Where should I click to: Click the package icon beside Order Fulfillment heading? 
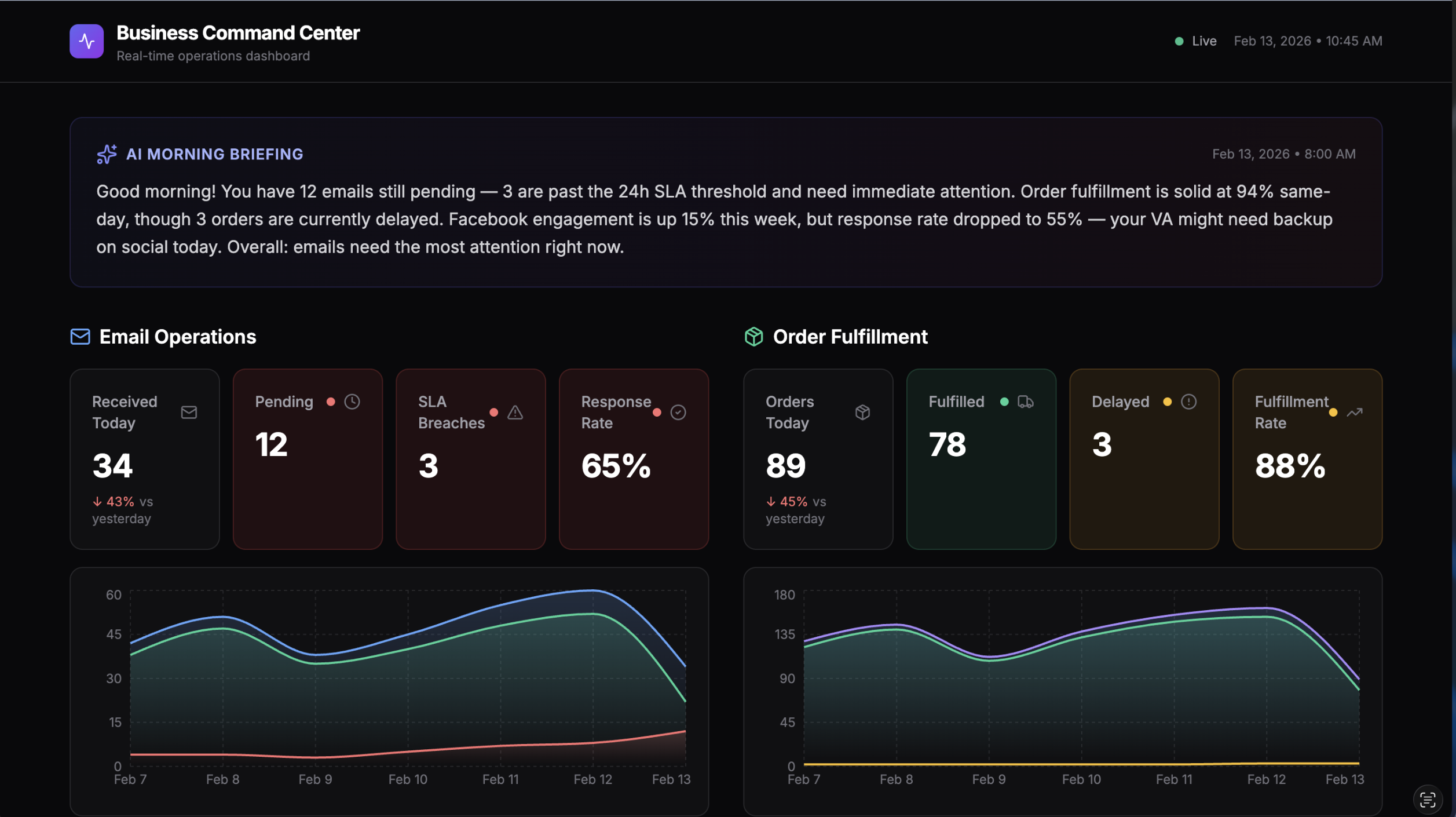[753, 337]
